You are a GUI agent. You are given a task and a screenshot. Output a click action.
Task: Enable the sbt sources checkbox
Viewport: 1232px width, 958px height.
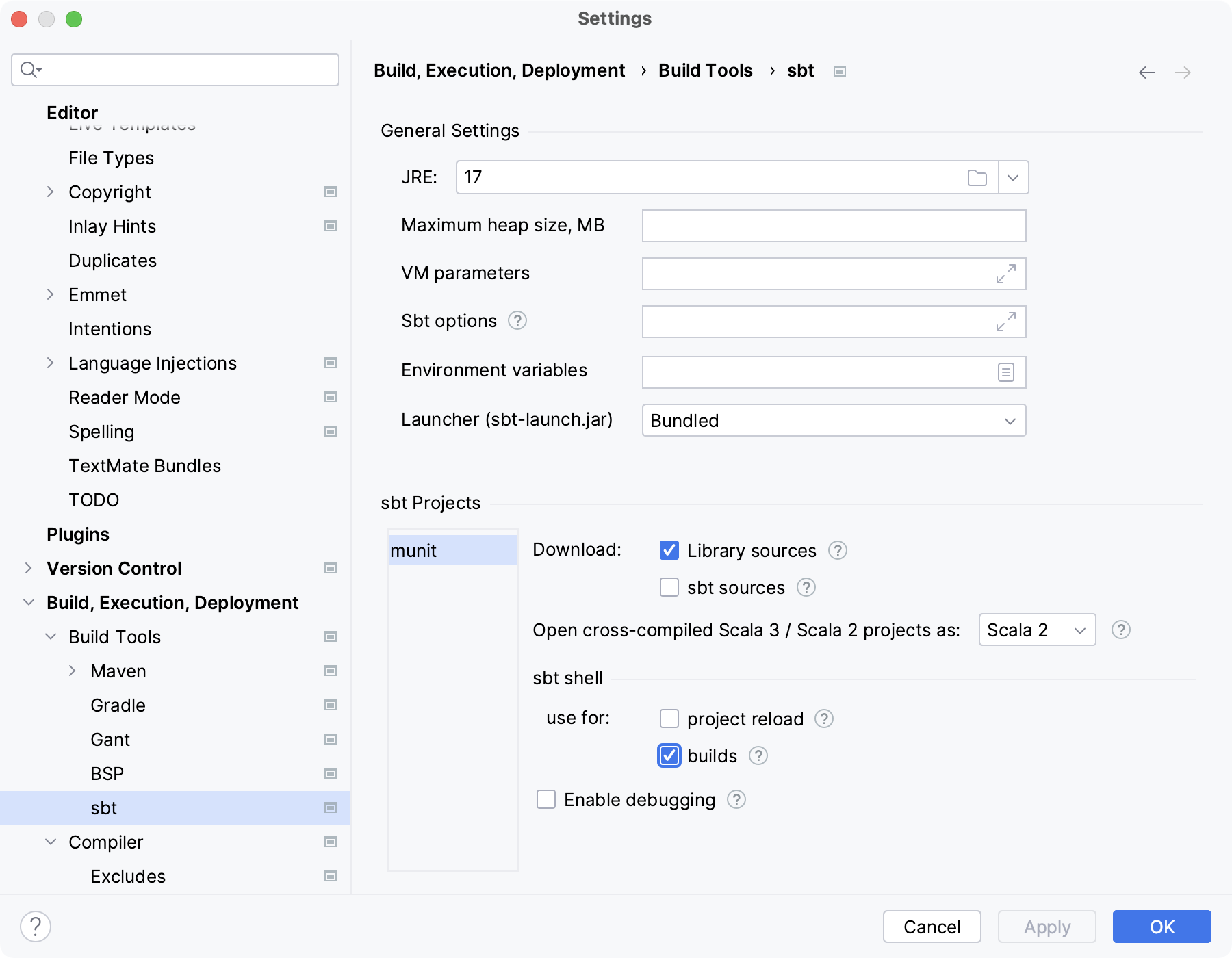669,587
